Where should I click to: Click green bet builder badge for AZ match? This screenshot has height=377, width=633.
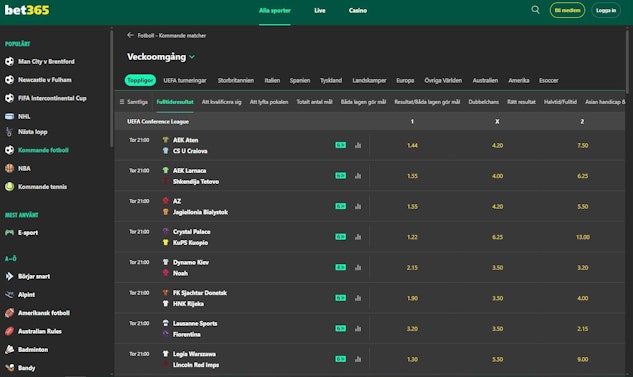341,206
